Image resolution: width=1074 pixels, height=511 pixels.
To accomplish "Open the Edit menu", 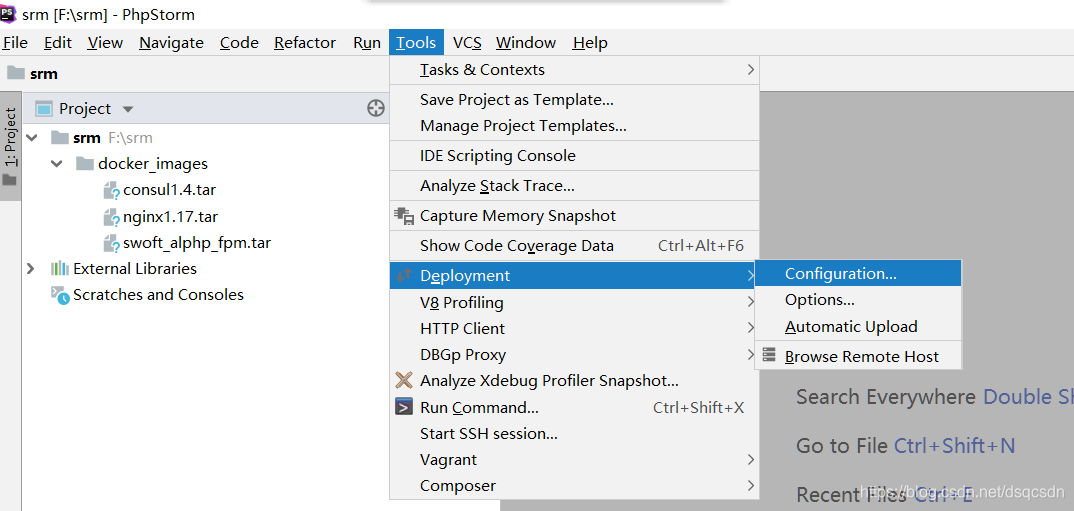I will point(58,42).
